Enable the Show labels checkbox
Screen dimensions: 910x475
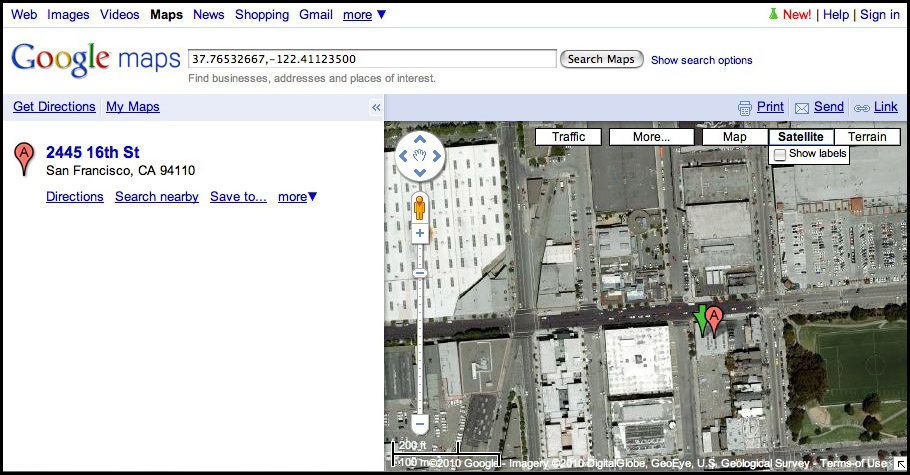pyautogui.click(x=780, y=155)
